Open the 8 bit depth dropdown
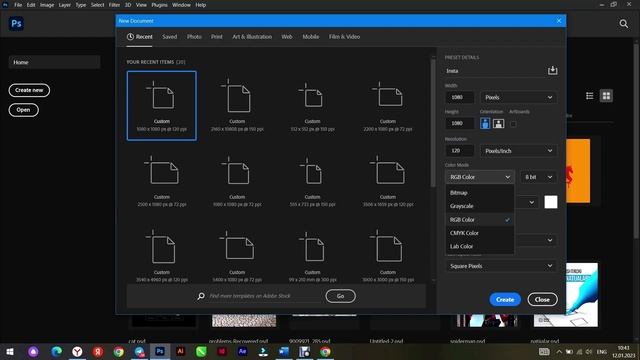Viewport: 640px width, 360px height. coord(538,177)
